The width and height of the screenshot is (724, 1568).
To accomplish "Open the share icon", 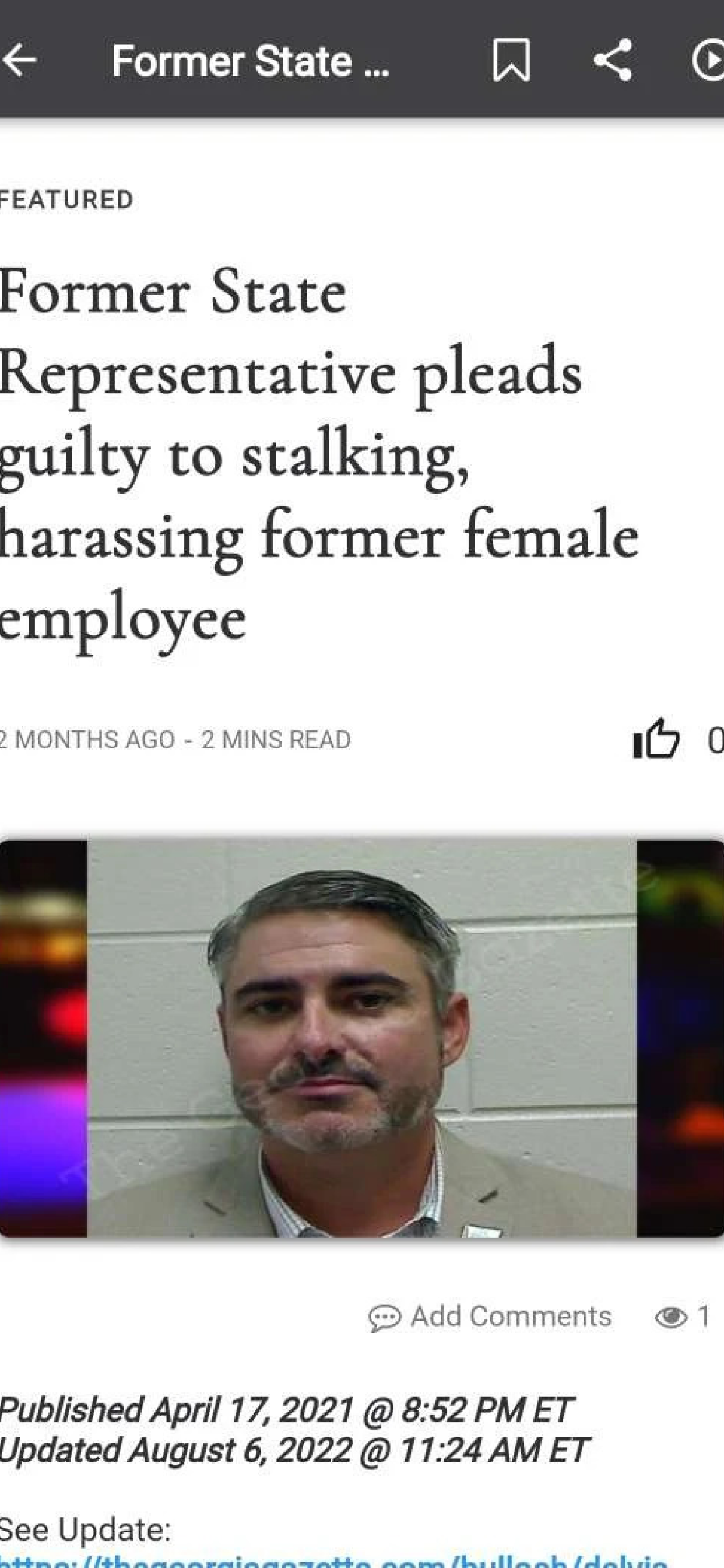I will pos(613,60).
